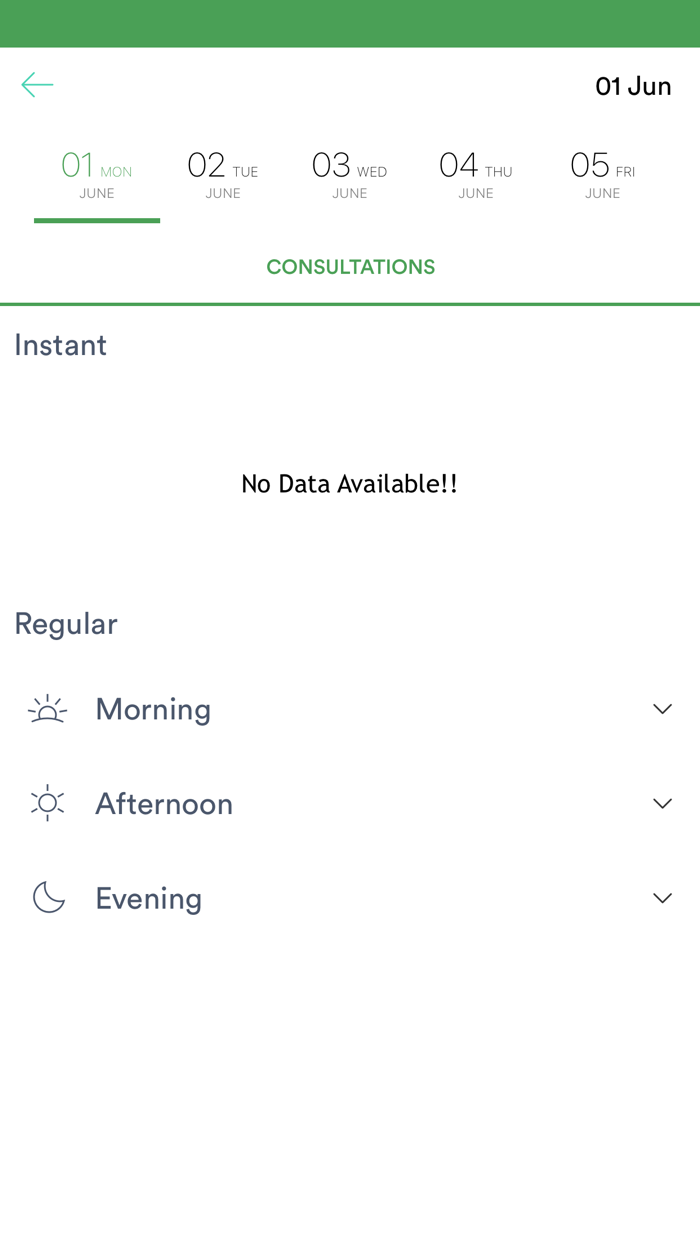Choose the 03 Wed June date
This screenshot has width=700, height=1244.
pyautogui.click(x=349, y=175)
